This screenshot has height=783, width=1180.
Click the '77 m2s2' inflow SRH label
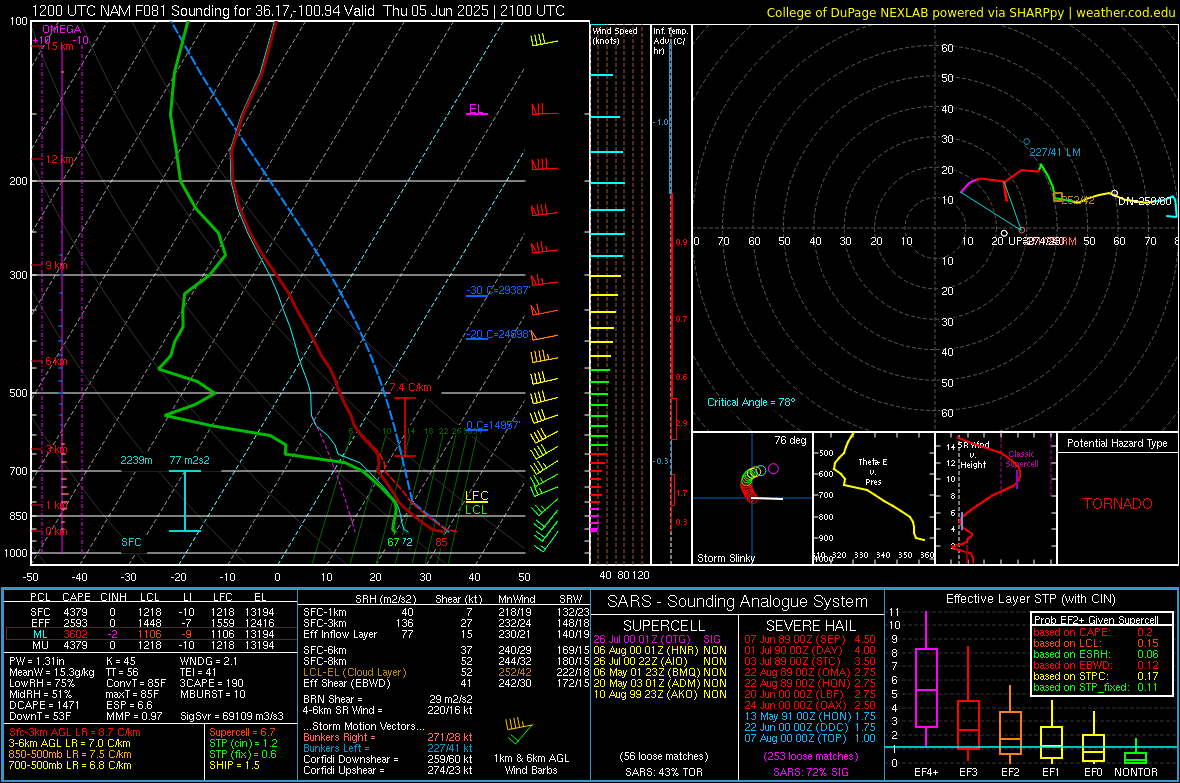tap(190, 460)
